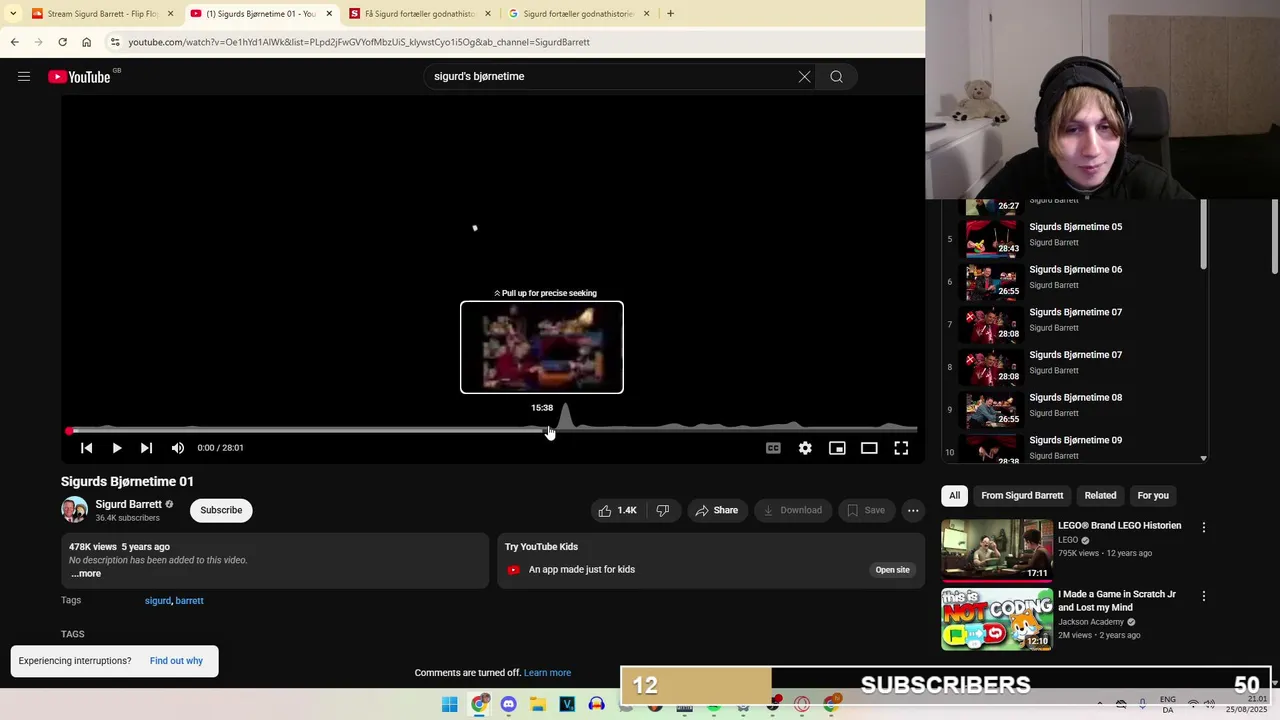
Task: Click the '478K views 5 years ago' text
Action: (x=119, y=547)
